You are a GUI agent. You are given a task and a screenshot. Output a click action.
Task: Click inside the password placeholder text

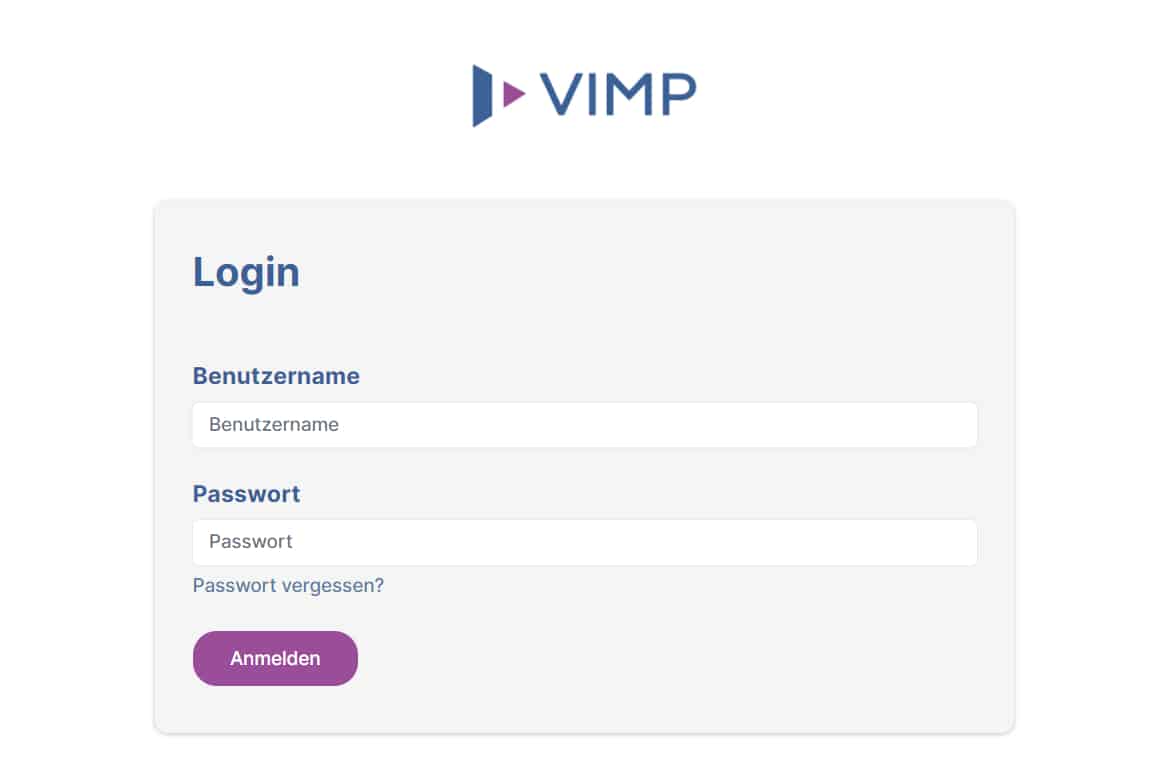click(250, 541)
